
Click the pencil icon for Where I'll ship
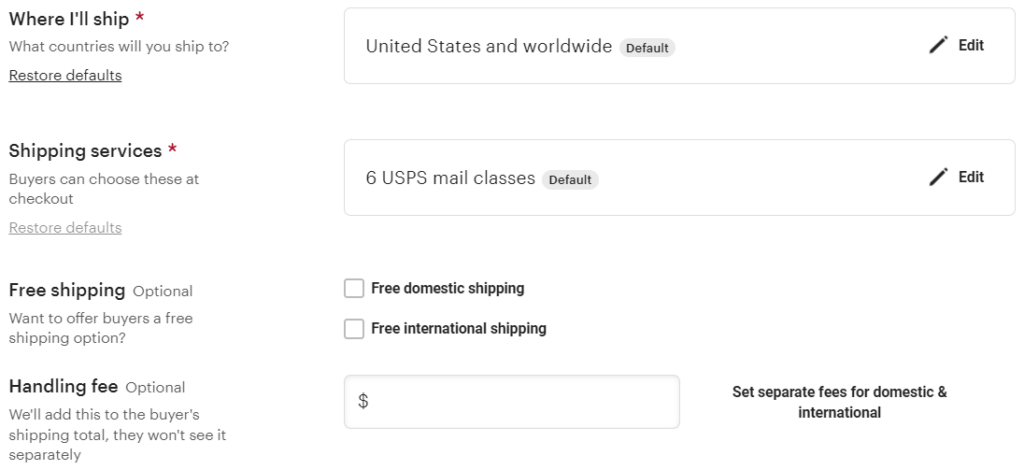click(937, 46)
